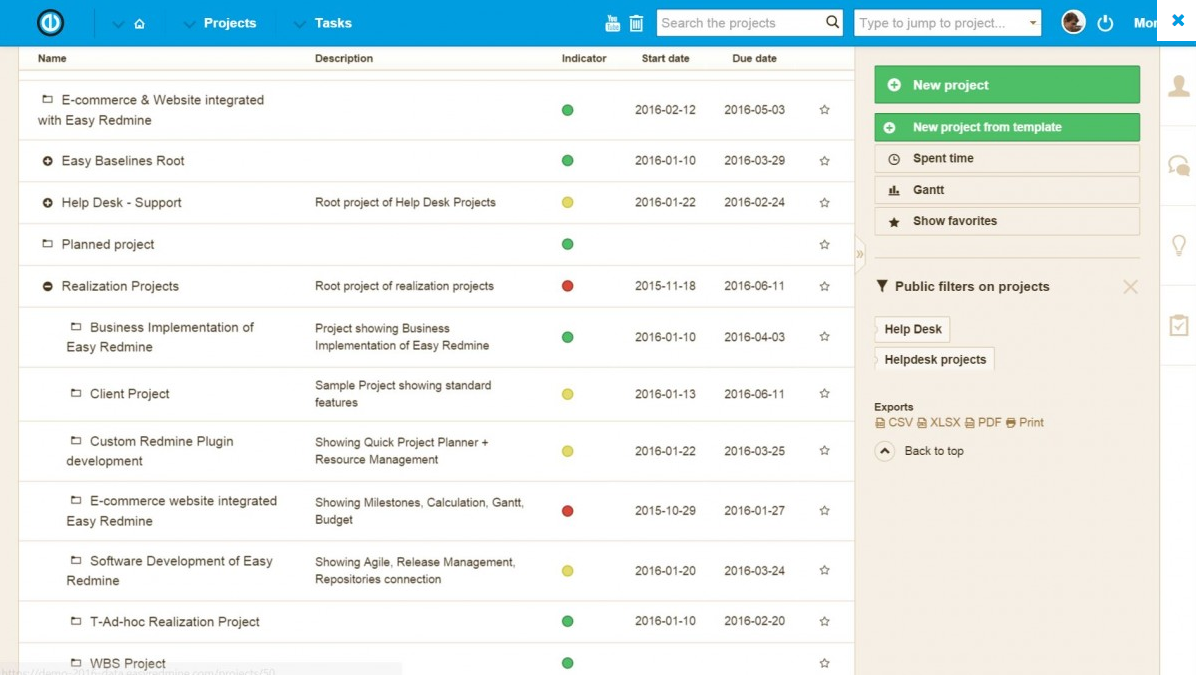1196x675 pixels.
Task: Star the E-commerce website integrated Easy Redmine subproject
Action: 825,511
